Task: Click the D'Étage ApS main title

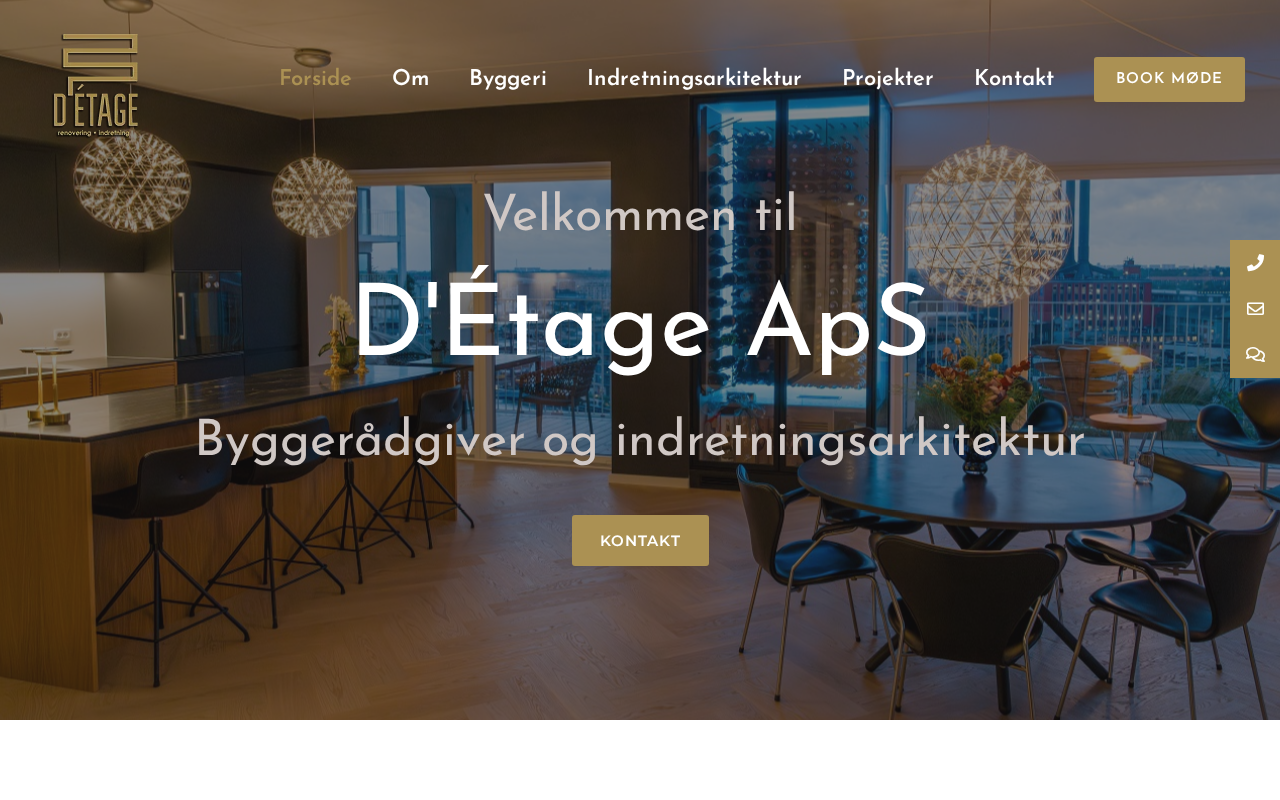Action: tap(640, 322)
